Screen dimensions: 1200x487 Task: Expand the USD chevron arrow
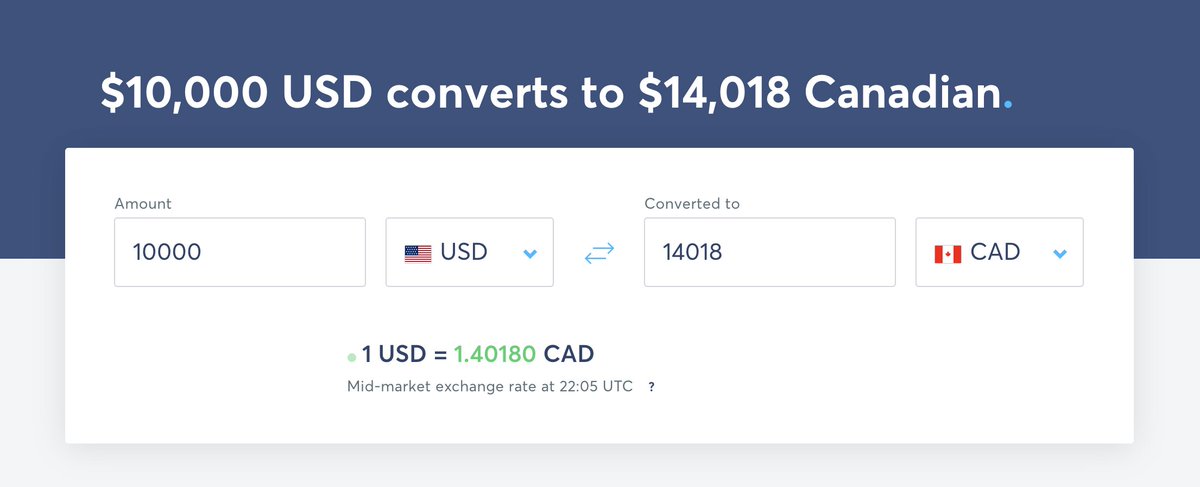pos(530,254)
